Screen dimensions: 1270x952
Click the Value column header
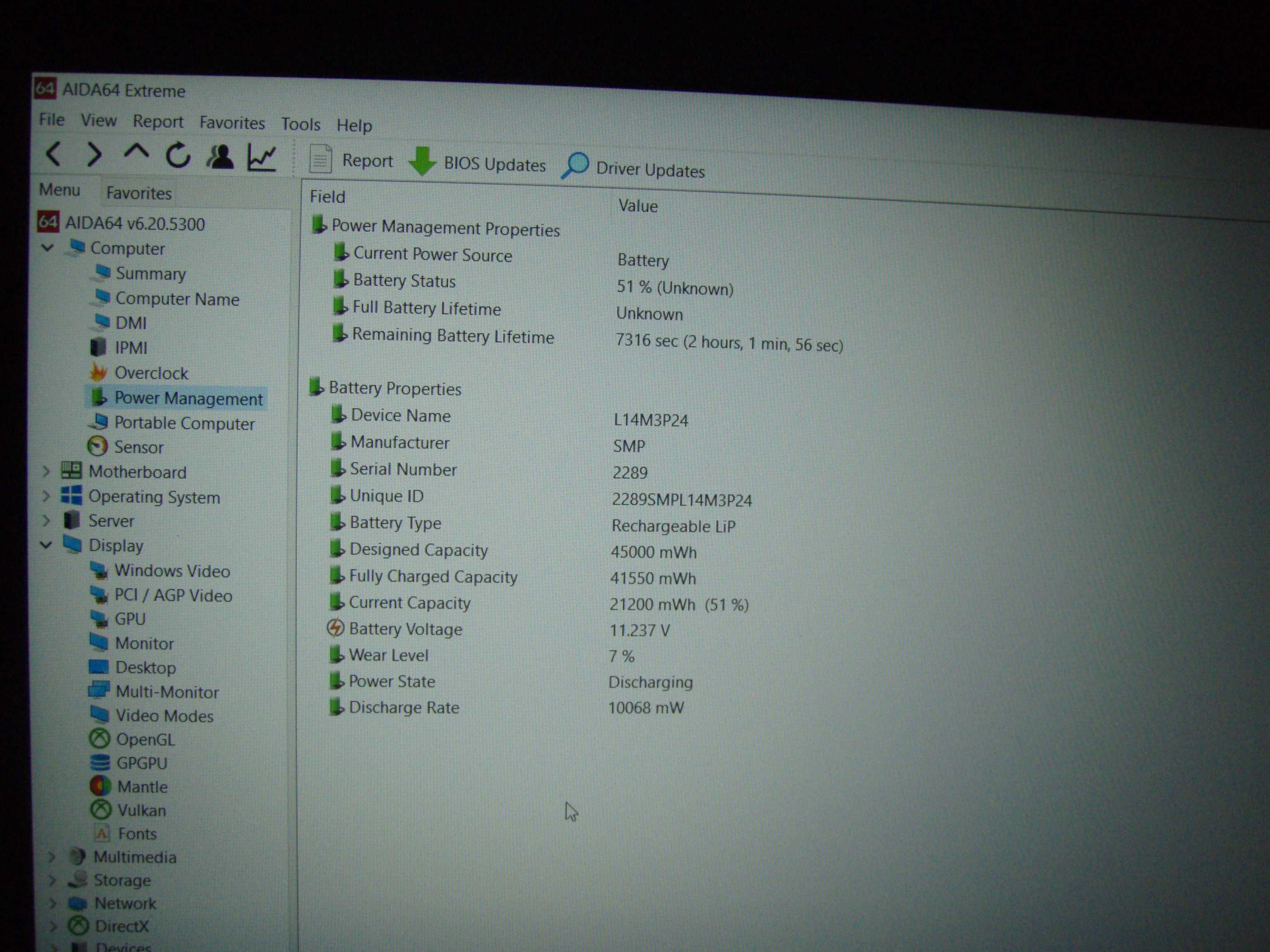638,205
